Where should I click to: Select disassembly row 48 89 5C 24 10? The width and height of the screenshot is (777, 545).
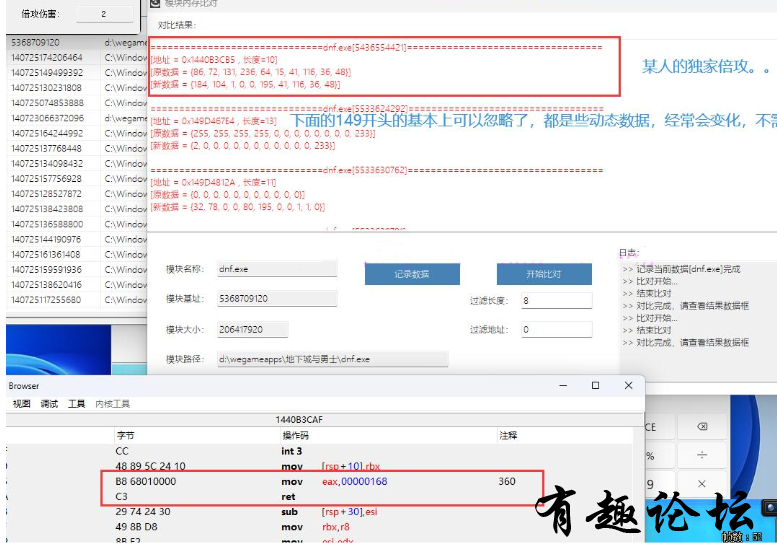(320, 466)
